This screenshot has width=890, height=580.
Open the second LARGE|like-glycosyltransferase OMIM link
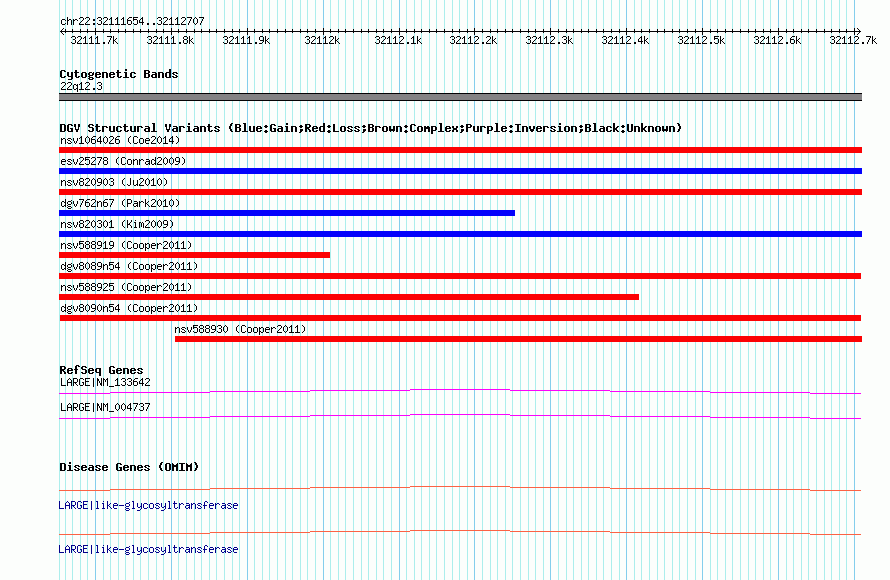(148, 549)
